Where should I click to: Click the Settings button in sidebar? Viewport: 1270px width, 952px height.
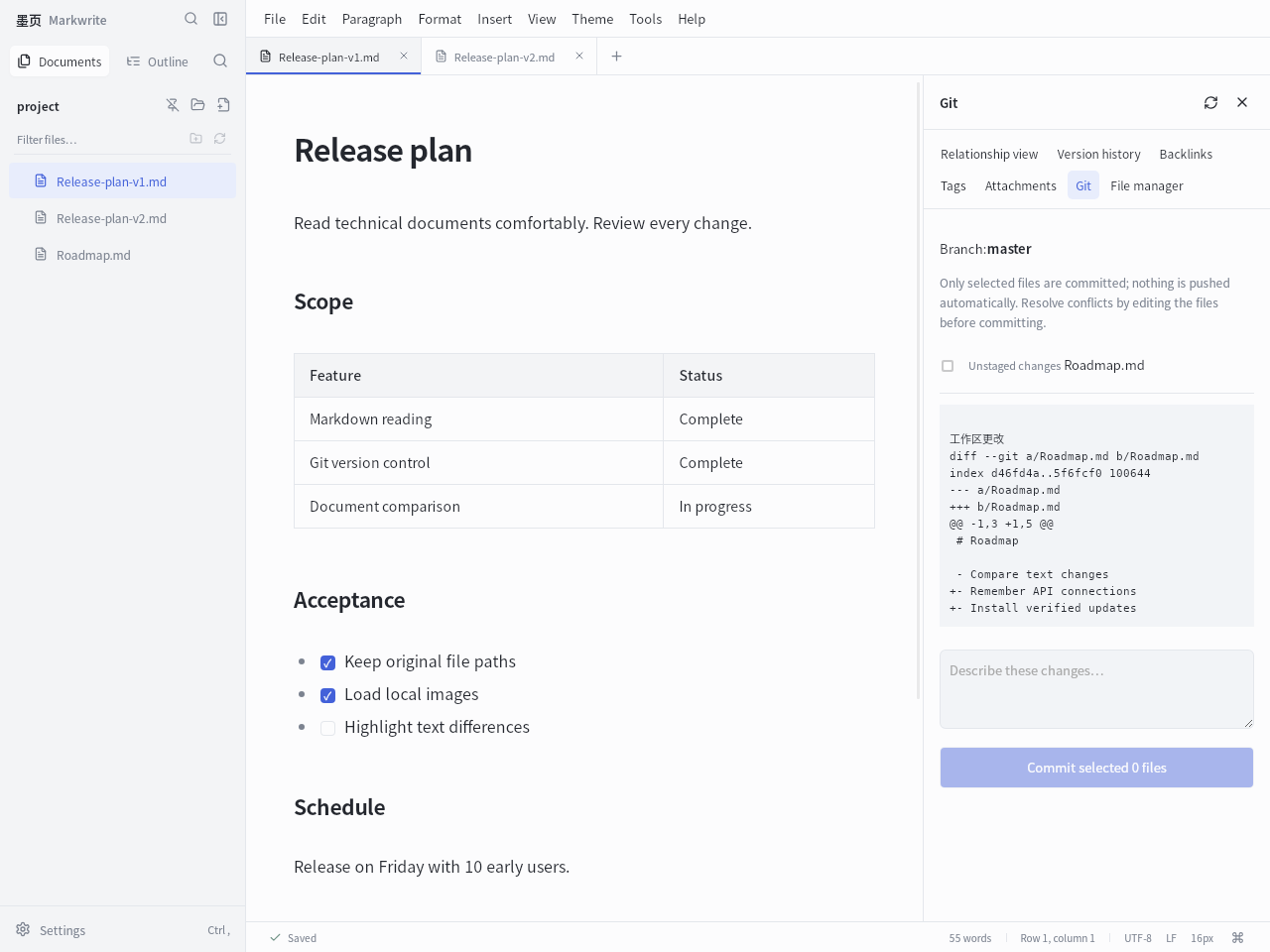coord(123,929)
